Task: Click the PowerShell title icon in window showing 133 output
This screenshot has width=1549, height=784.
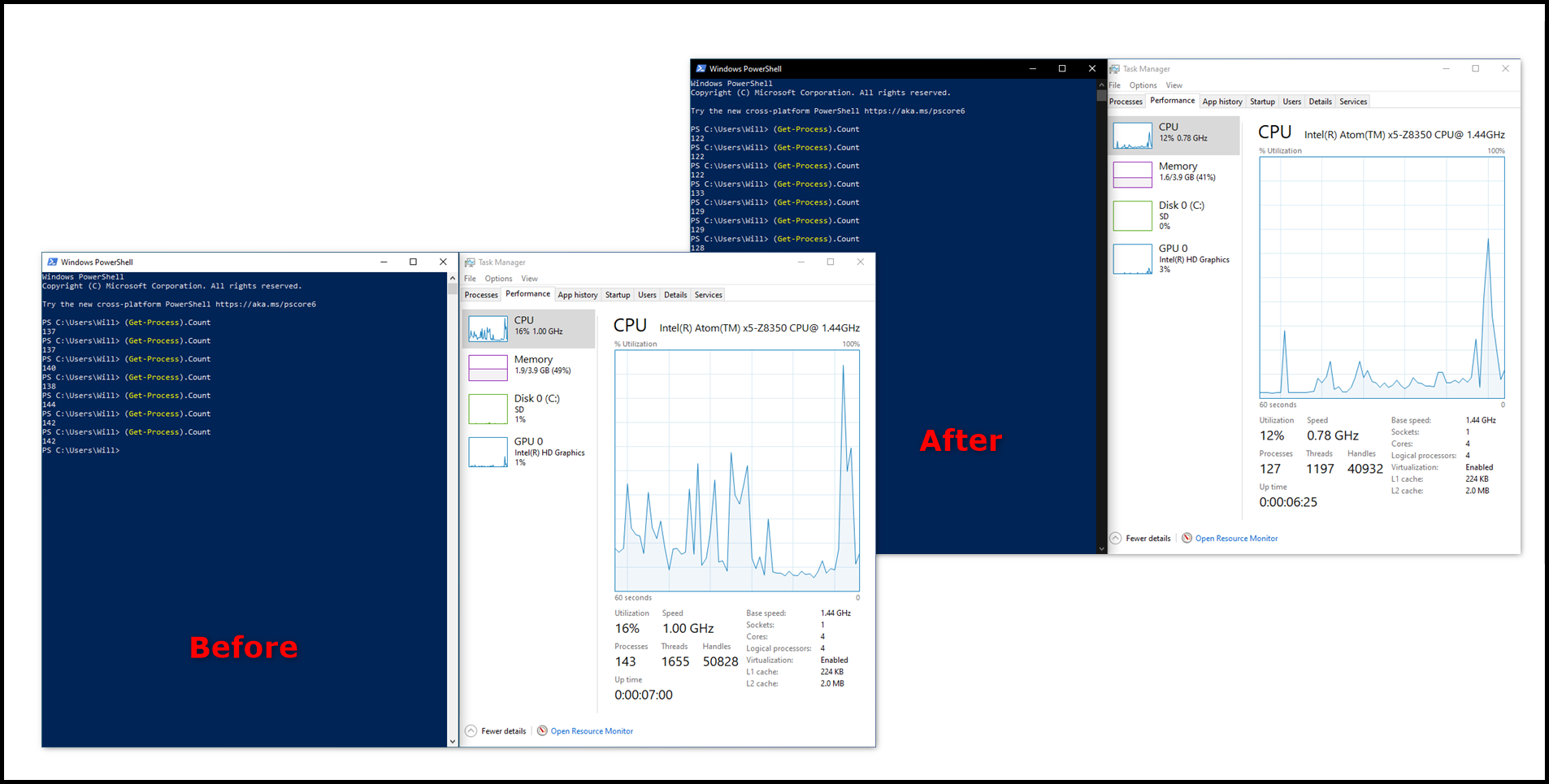Action: coord(701,68)
